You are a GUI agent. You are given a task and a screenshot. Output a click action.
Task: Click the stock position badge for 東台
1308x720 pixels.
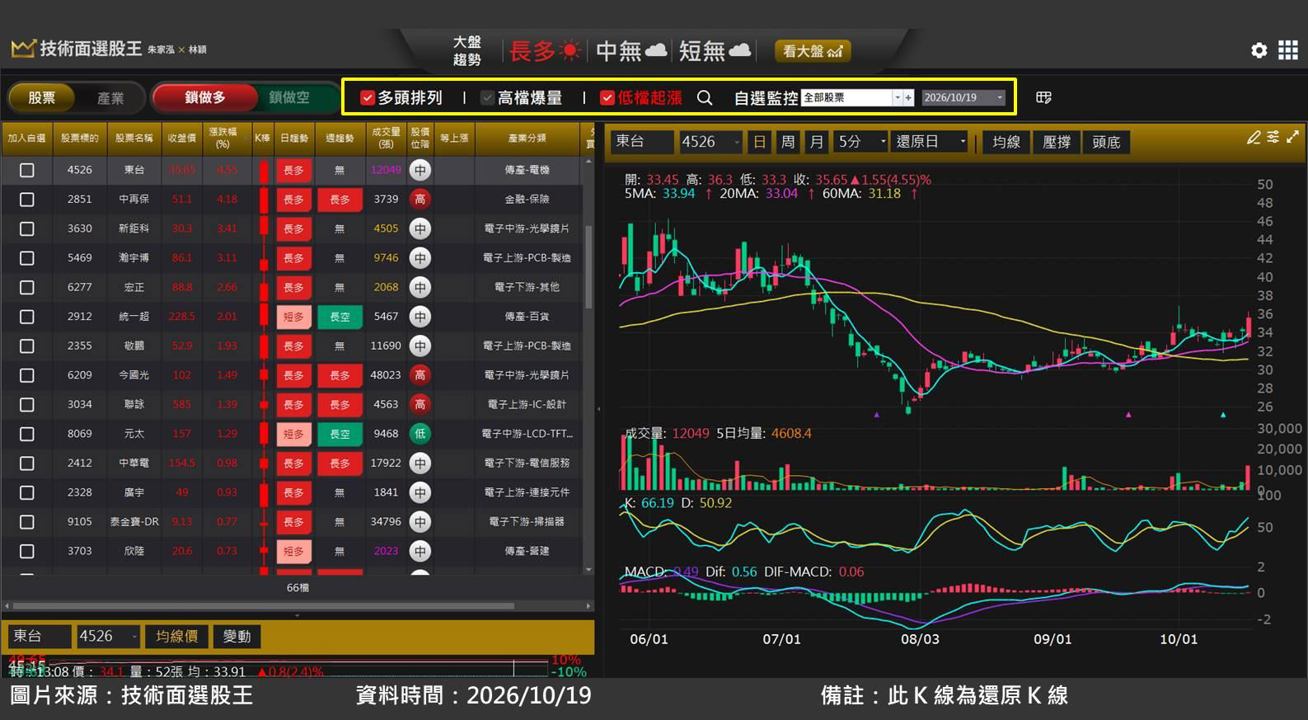[420, 170]
